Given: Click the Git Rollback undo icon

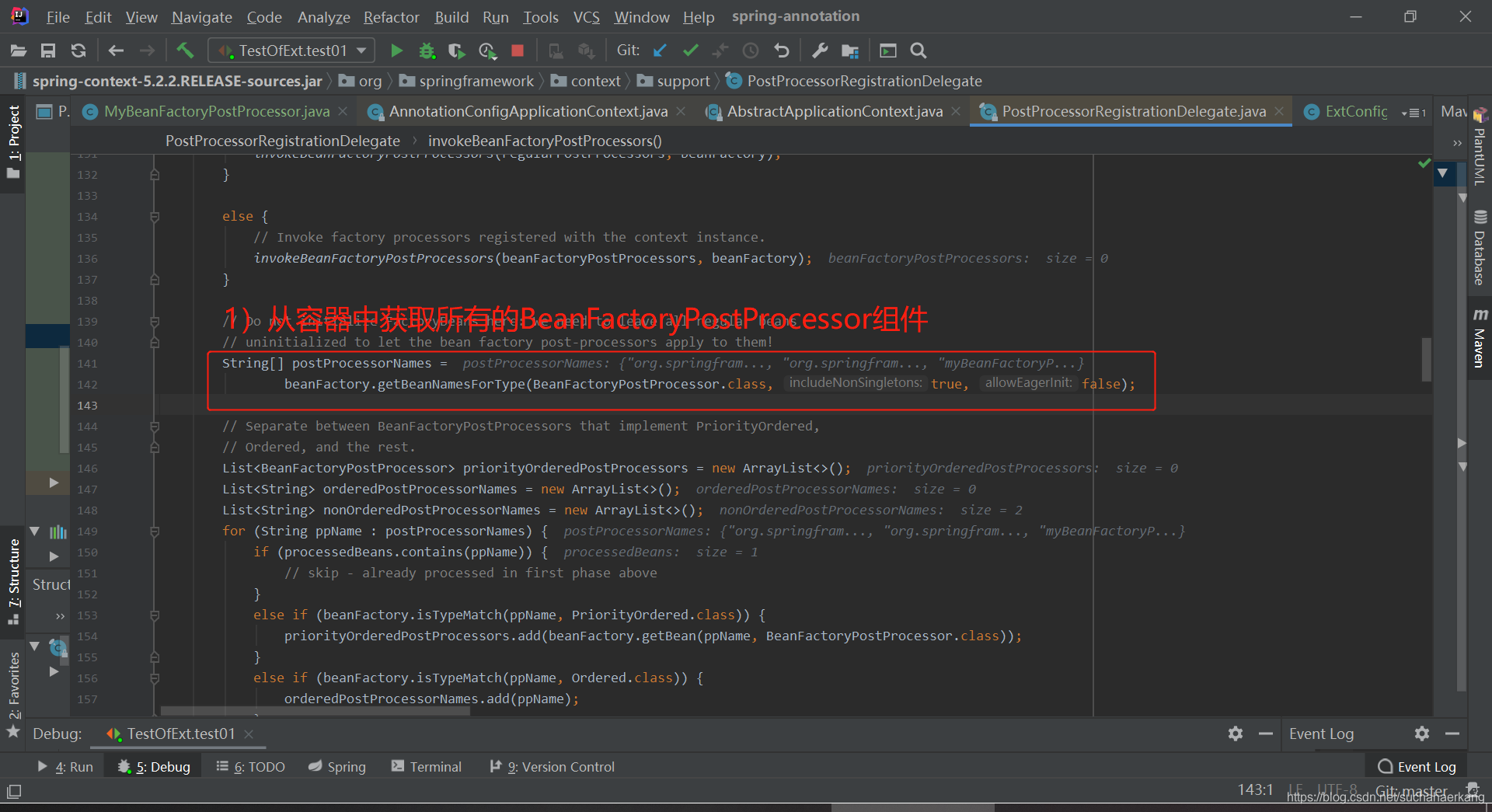Looking at the screenshot, I should pyautogui.click(x=782, y=51).
